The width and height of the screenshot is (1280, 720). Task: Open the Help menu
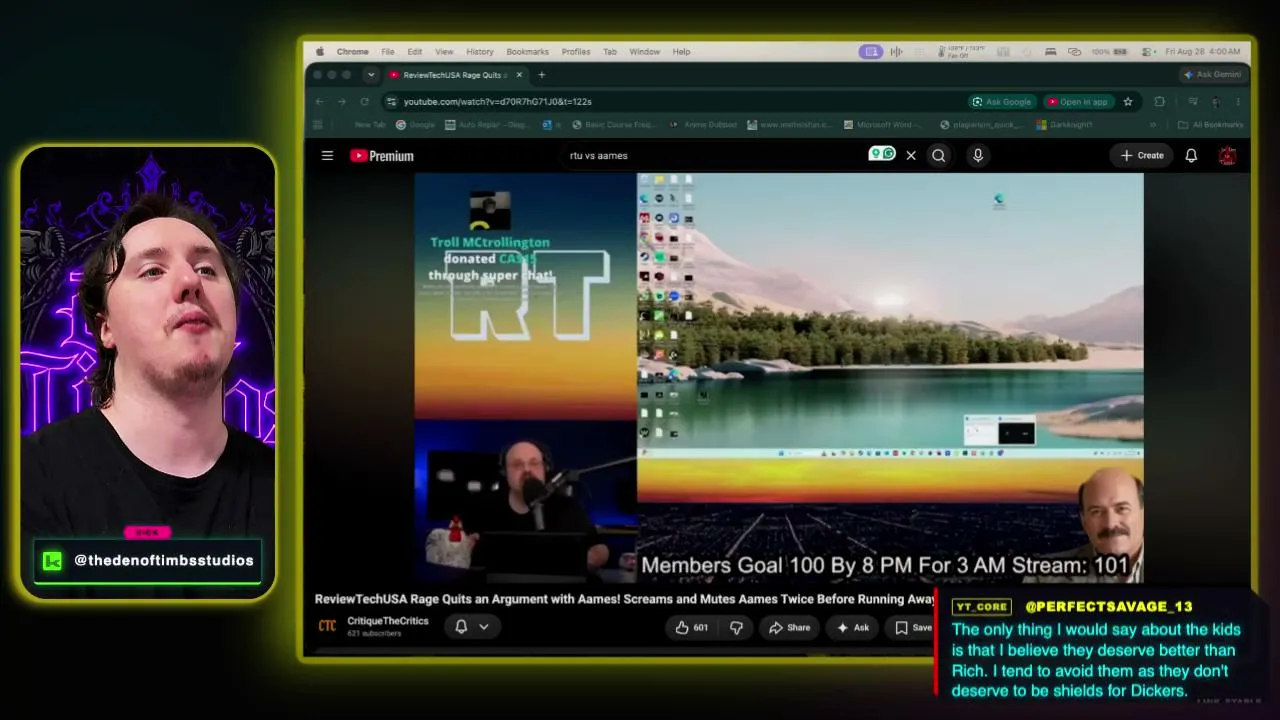coord(681,52)
